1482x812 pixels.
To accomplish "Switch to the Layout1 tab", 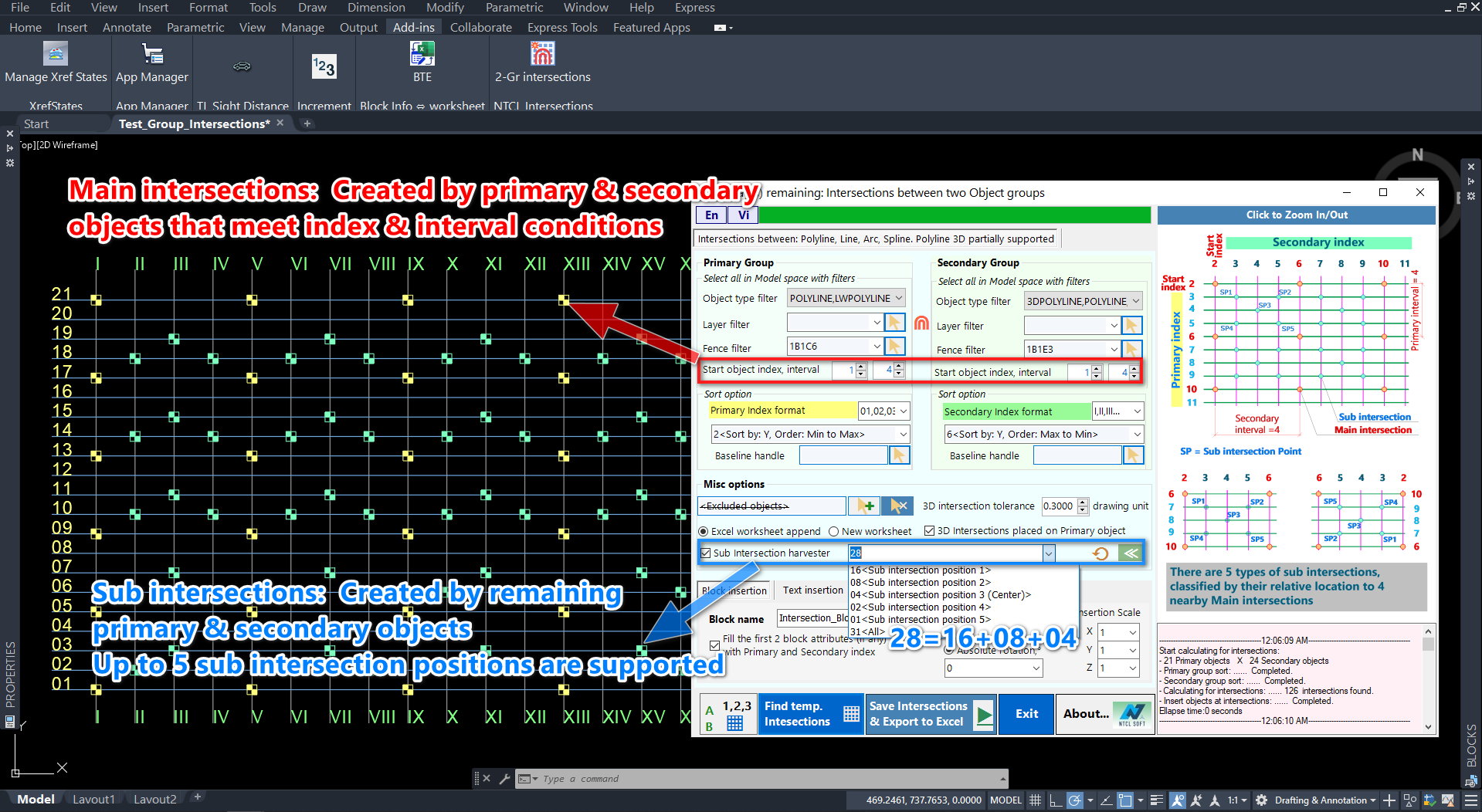I will pos(93,800).
